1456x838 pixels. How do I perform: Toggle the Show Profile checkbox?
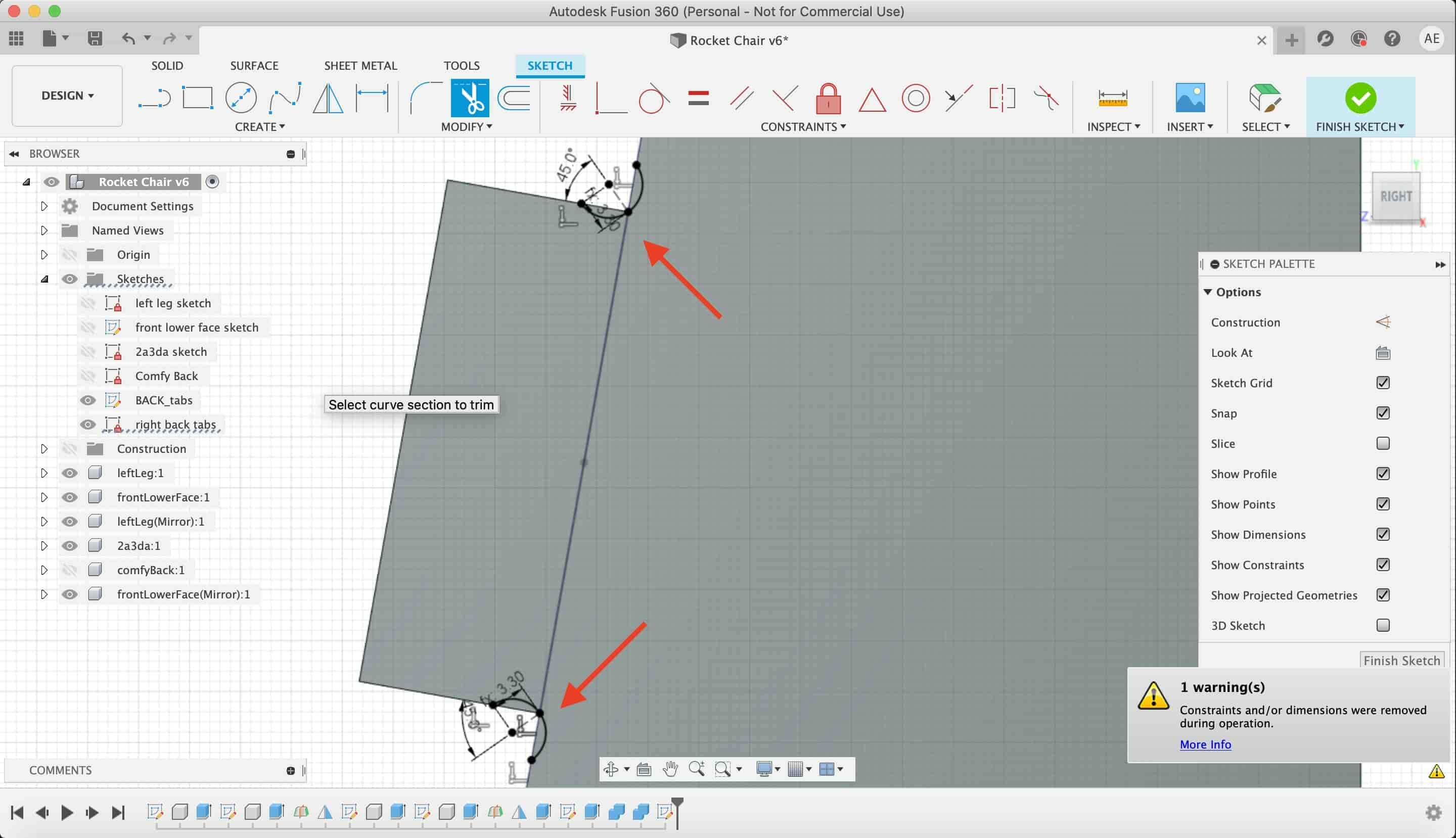pos(1382,474)
